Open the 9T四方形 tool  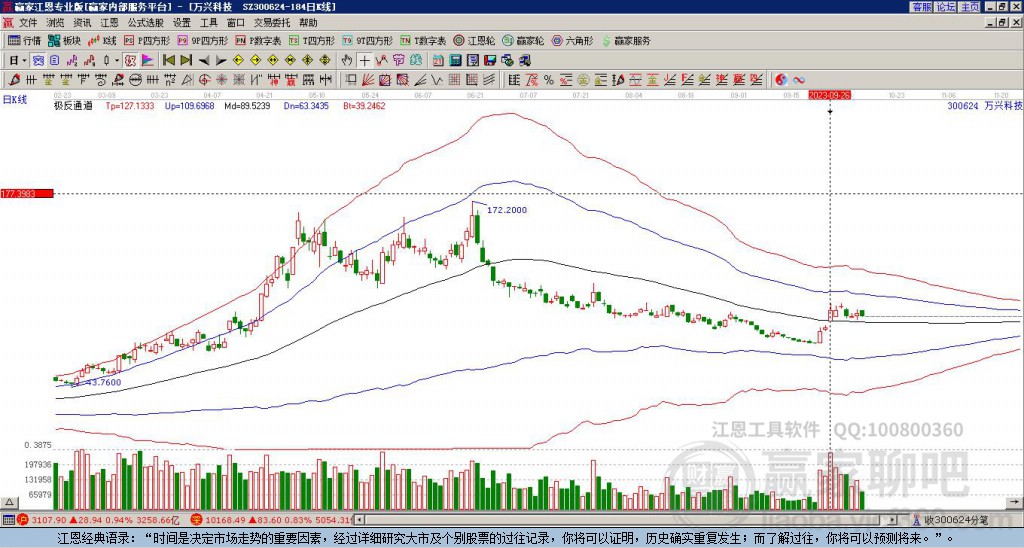[x=368, y=40]
